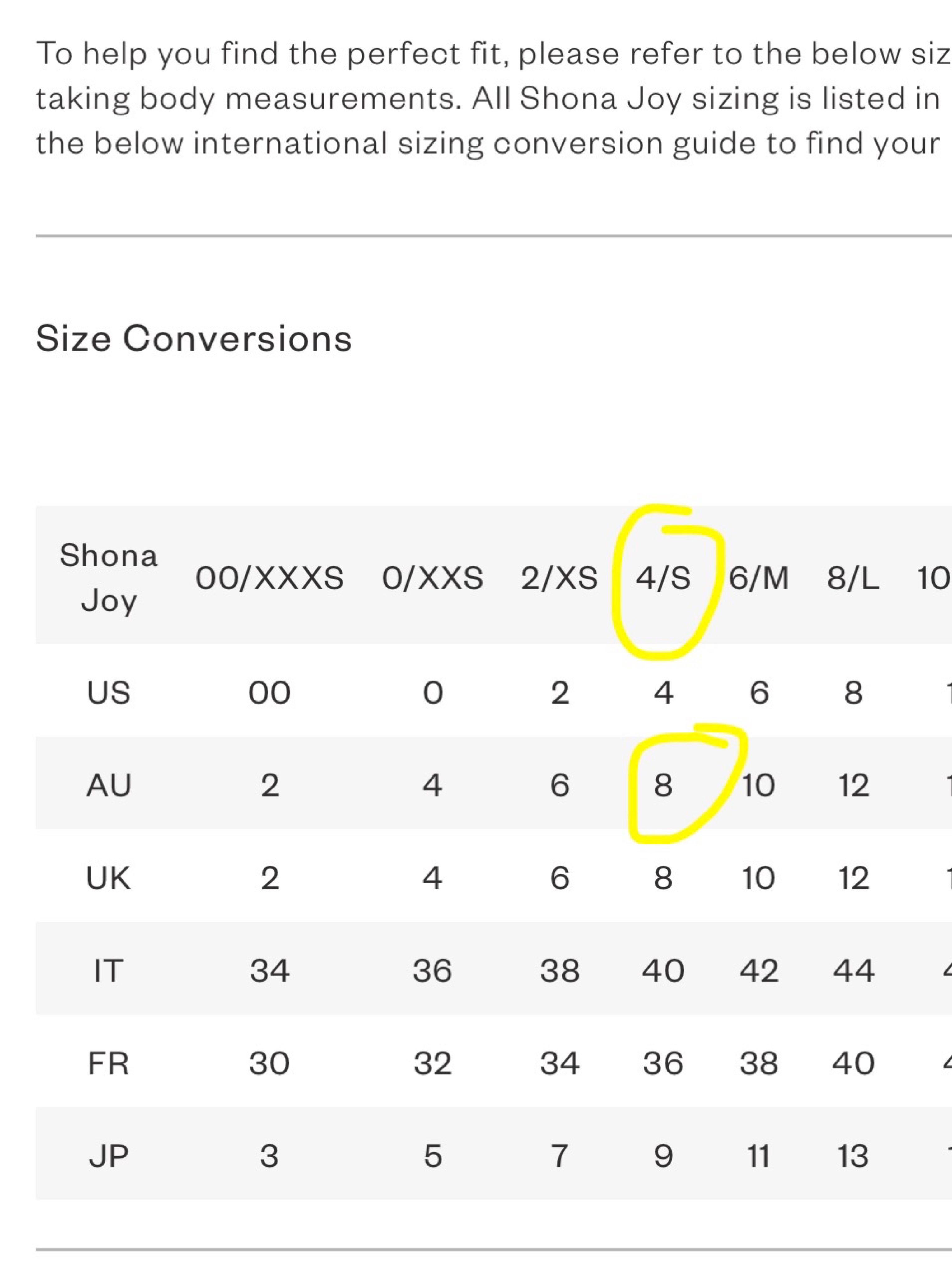Select the FR row label
The height and width of the screenshot is (1274, 952).
click(108, 1064)
